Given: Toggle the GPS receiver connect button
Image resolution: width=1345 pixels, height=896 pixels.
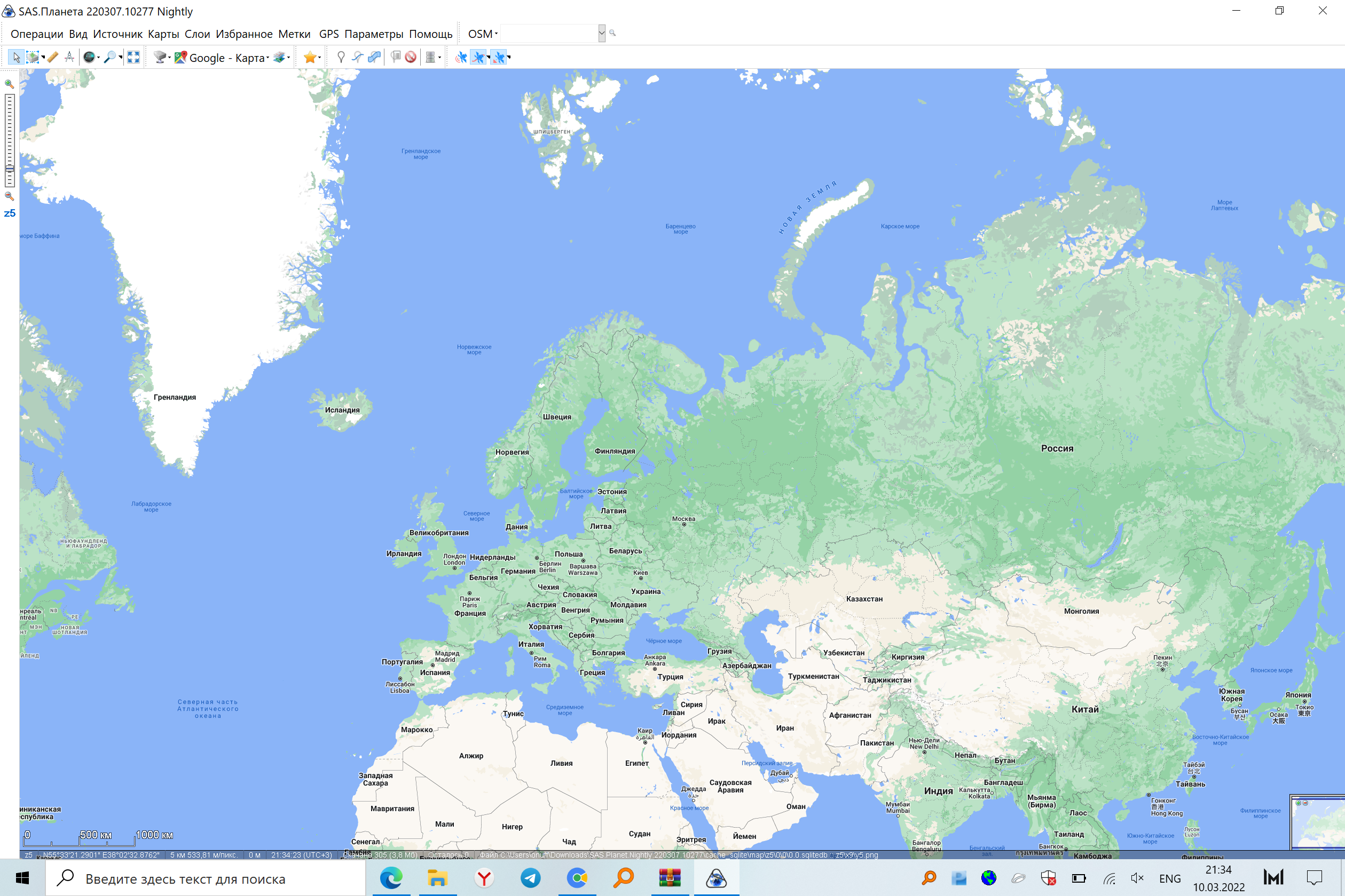Looking at the screenshot, I should pyautogui.click(x=461, y=57).
